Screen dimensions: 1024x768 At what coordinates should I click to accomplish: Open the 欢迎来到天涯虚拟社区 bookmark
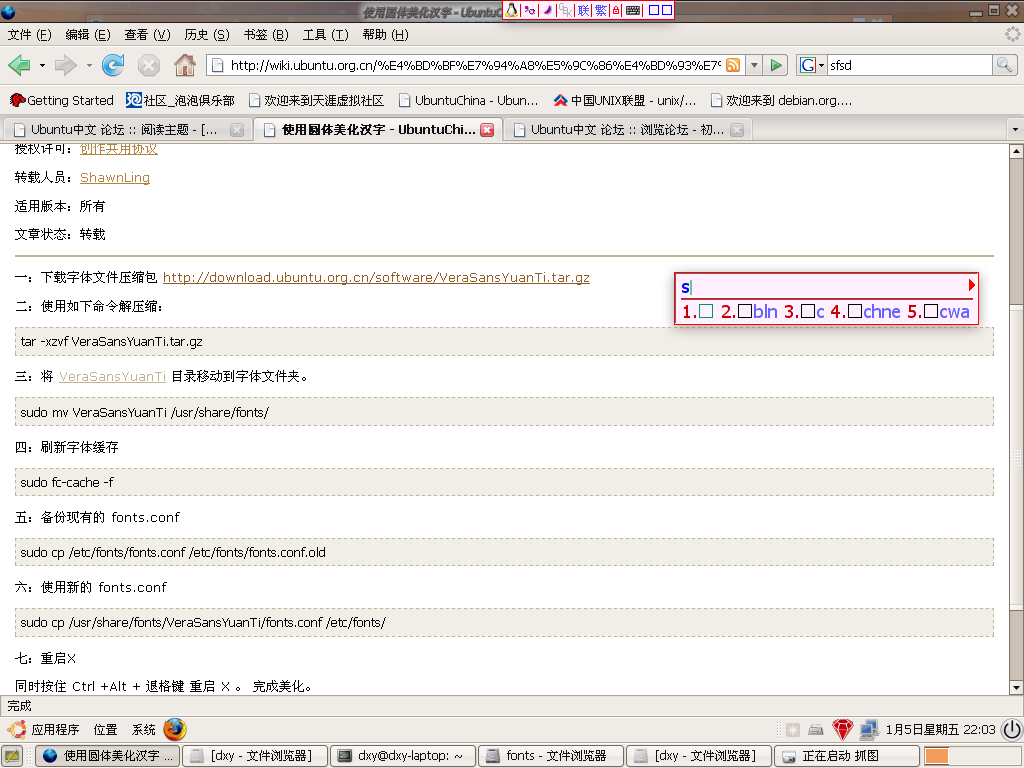point(316,100)
